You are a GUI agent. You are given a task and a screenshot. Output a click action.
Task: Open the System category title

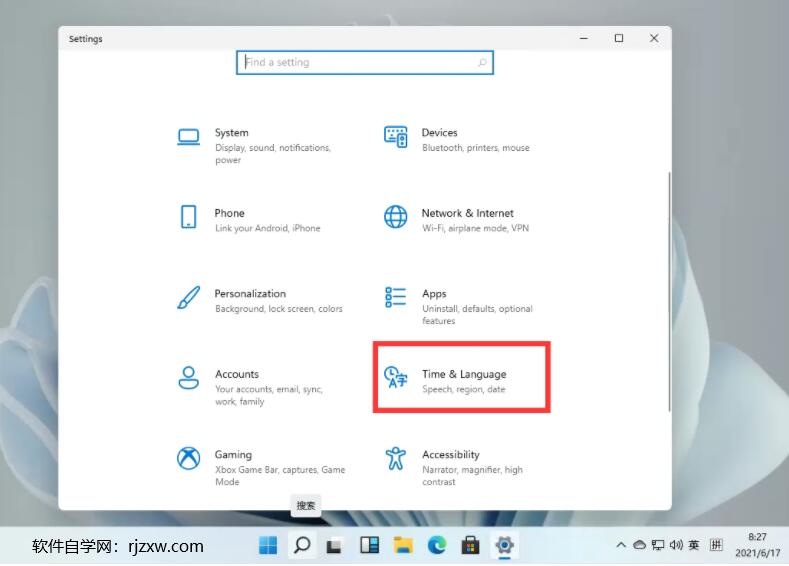[x=231, y=132]
